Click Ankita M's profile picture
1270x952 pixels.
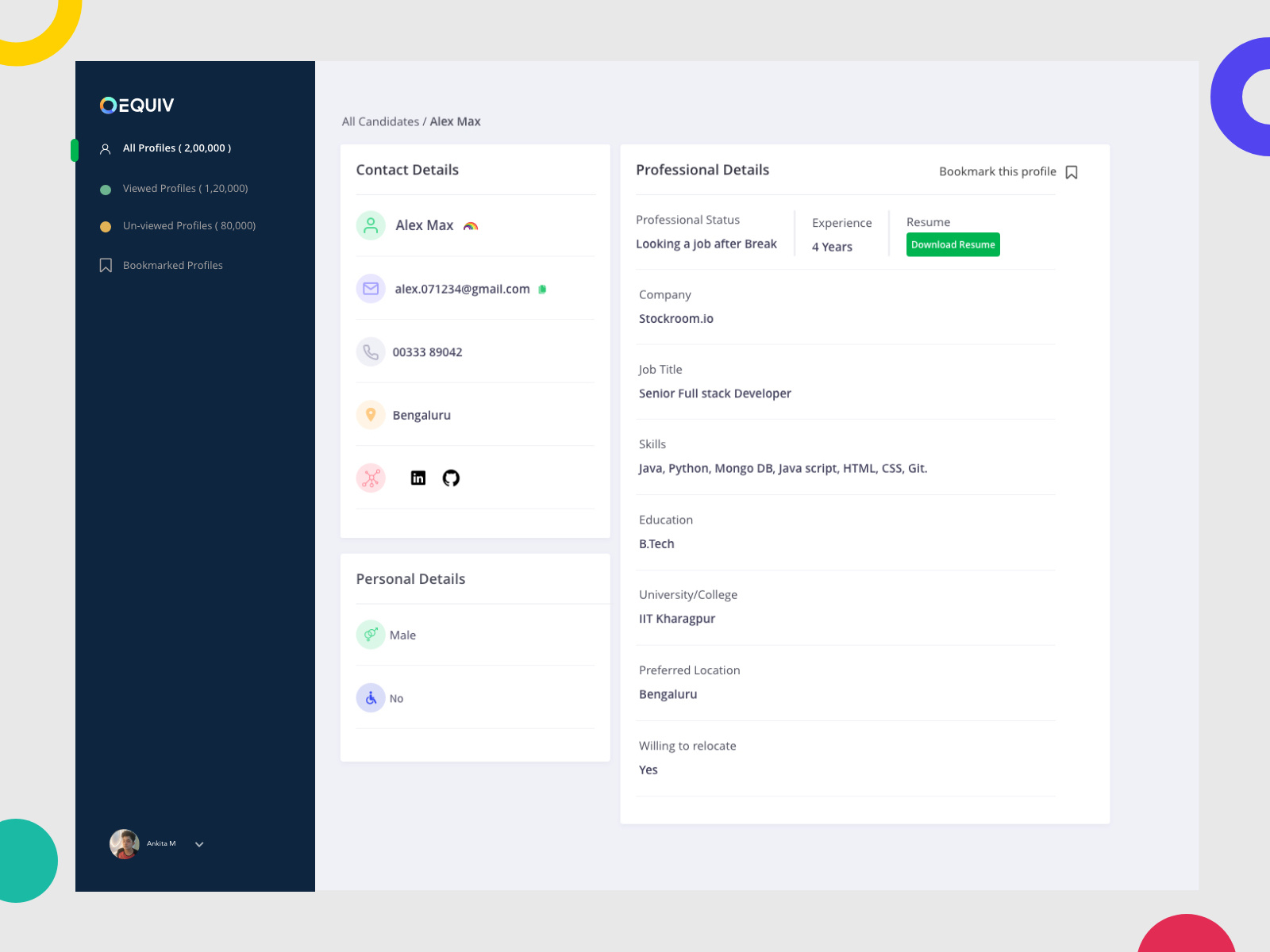pos(125,844)
